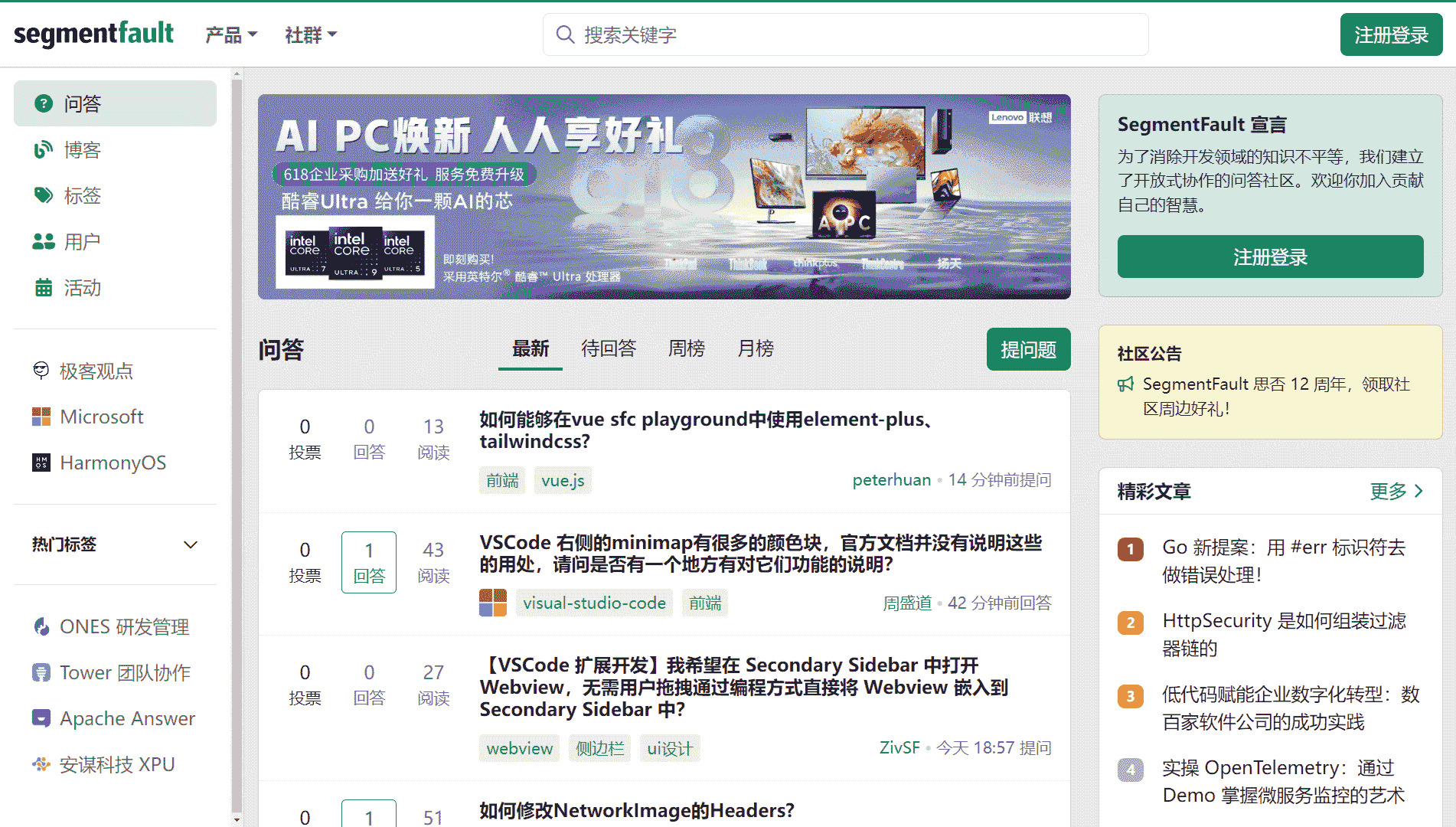This screenshot has height=827, width=1456.
Task: Open article 低代码赋能企业数字化转型
Action: [x=1291, y=708]
